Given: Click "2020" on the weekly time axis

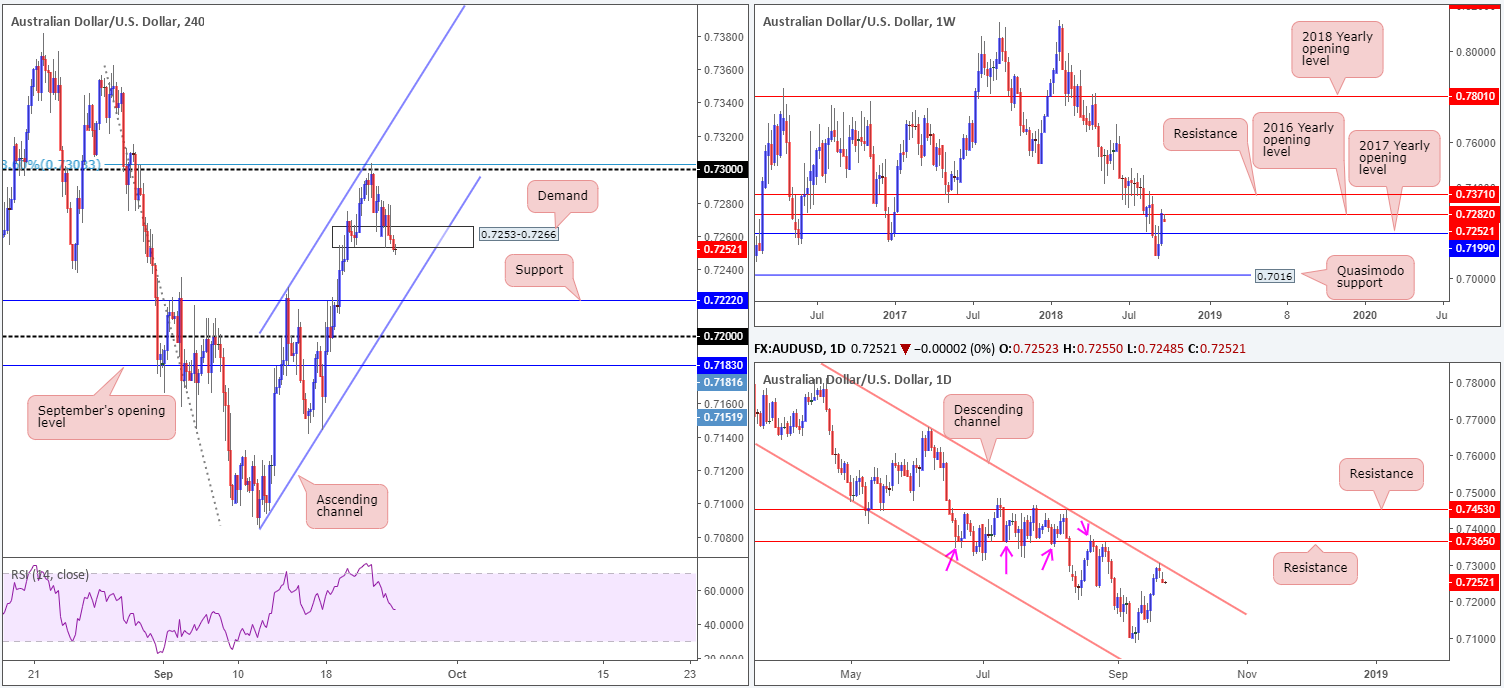Looking at the screenshot, I should [x=1365, y=314].
